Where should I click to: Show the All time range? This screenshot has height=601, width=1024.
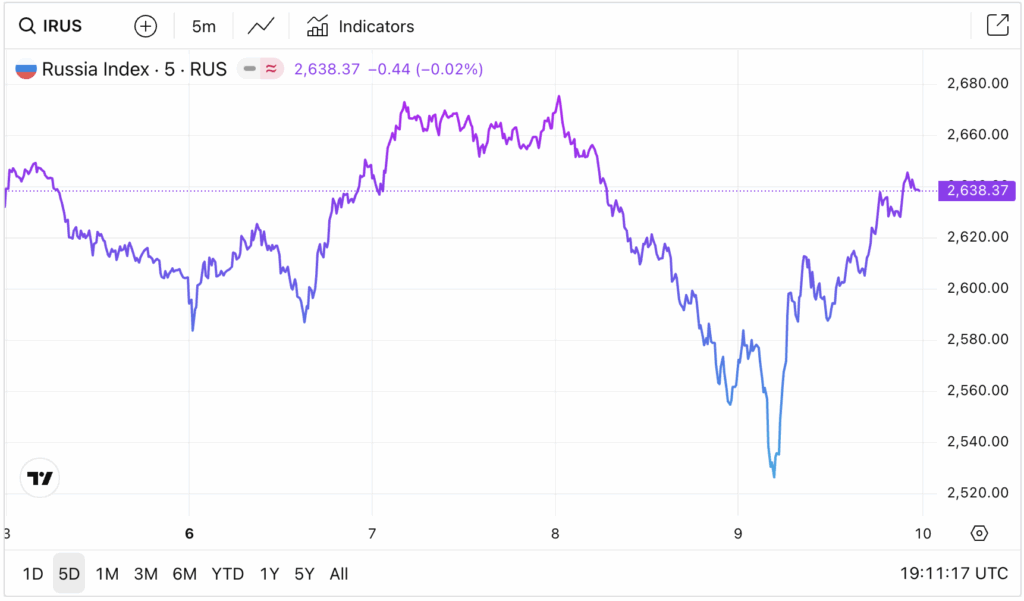tap(339, 574)
